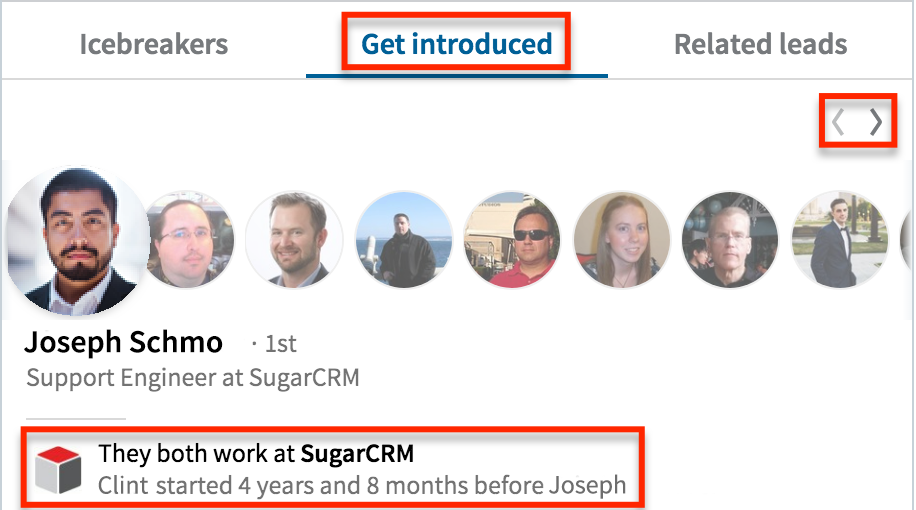Select avatar of long-haired man with glasses
The image size is (916, 510).
pyautogui.click(x=191, y=240)
